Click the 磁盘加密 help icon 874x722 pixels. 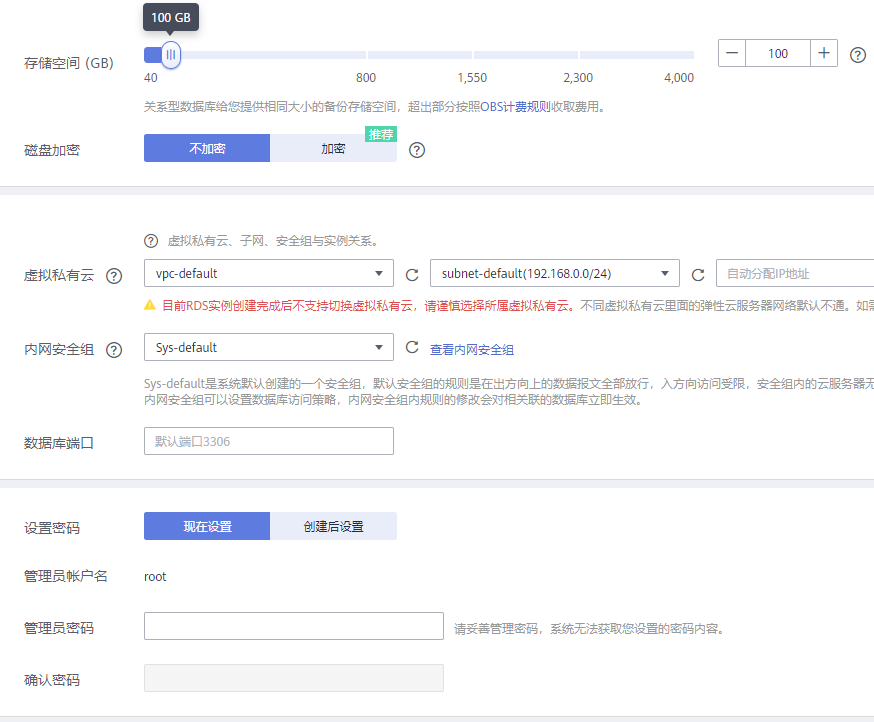coord(416,150)
